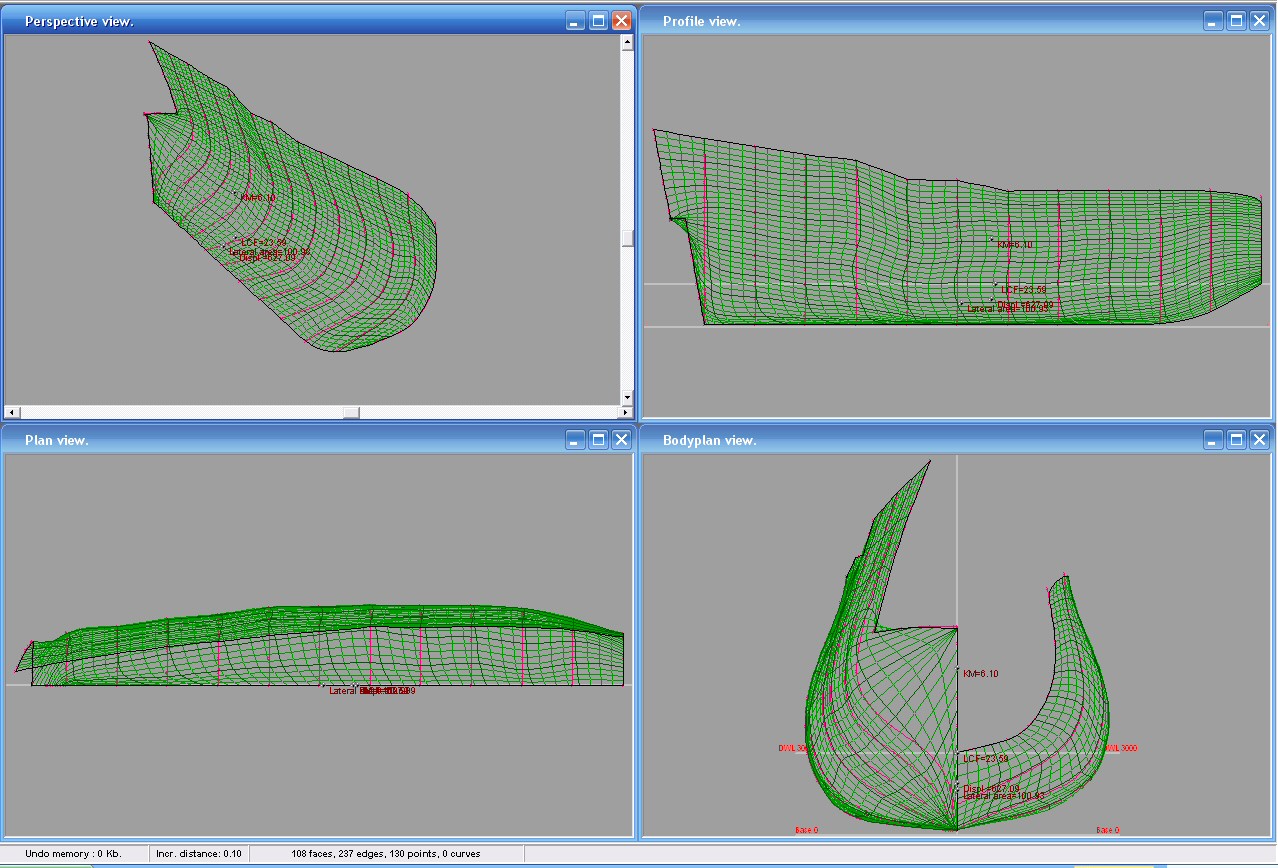Minimize the Perspective view window
1278x868 pixels.
click(575, 20)
